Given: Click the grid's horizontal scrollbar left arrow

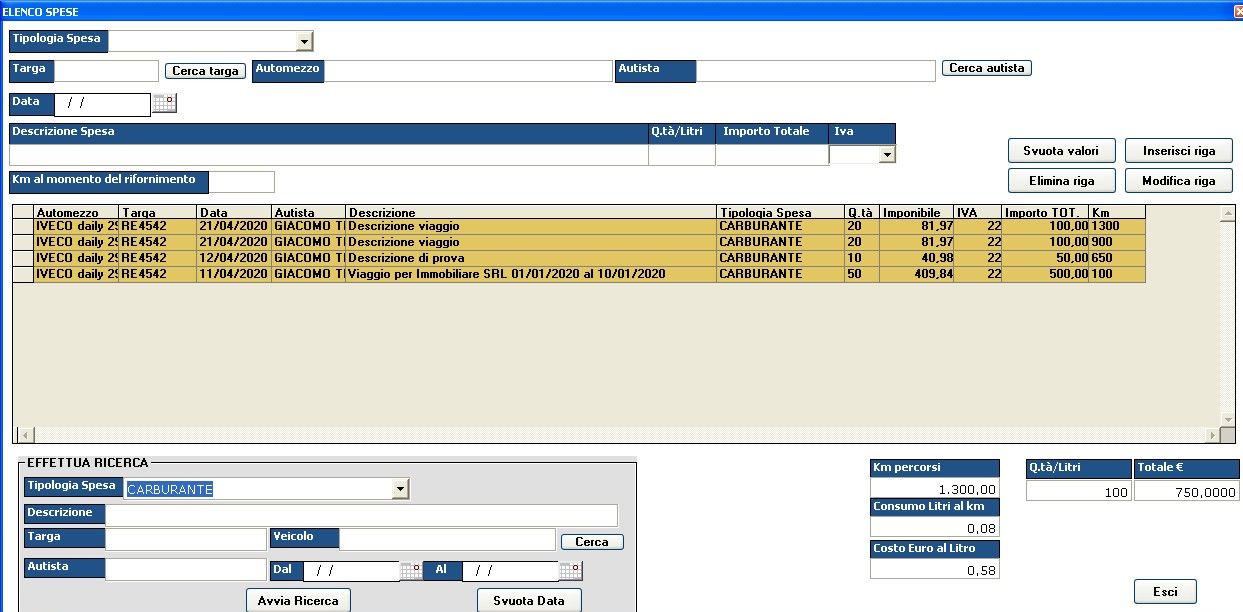Looking at the screenshot, I should [x=26, y=436].
